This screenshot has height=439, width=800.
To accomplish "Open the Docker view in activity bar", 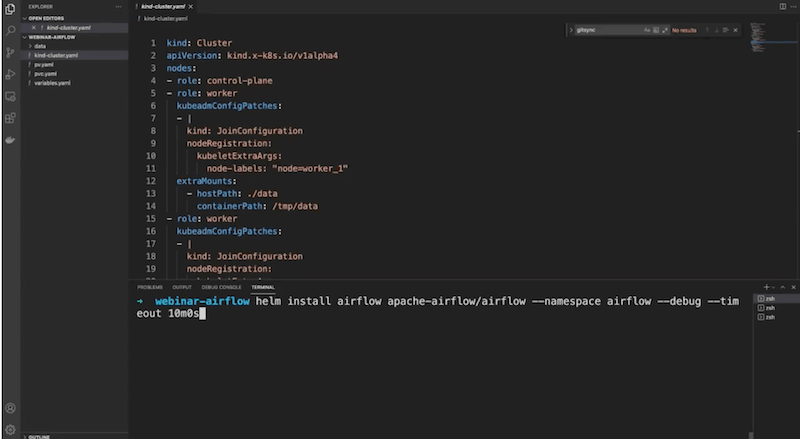I will click(10, 140).
